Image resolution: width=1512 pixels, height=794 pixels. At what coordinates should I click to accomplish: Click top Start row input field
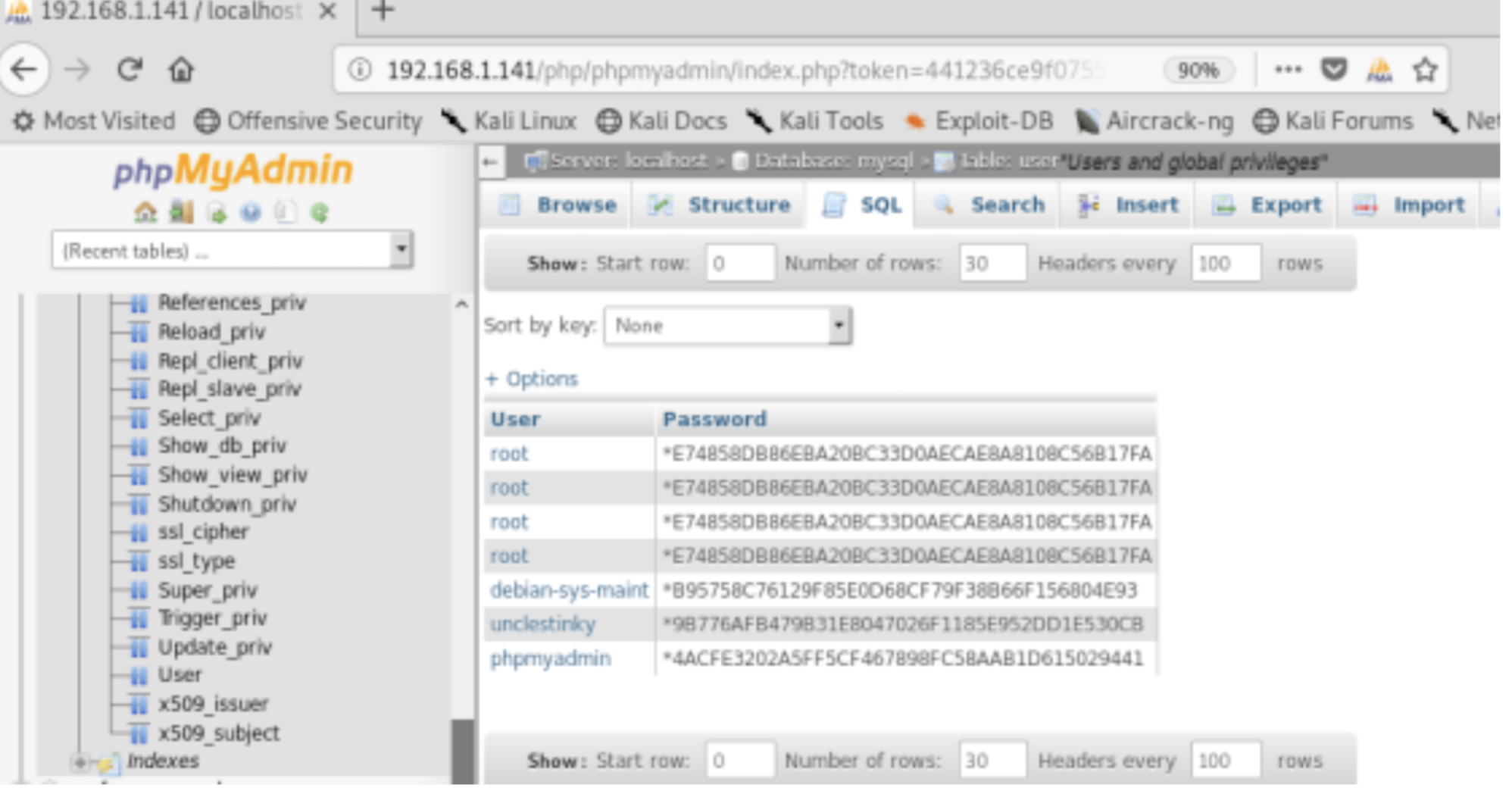point(740,263)
